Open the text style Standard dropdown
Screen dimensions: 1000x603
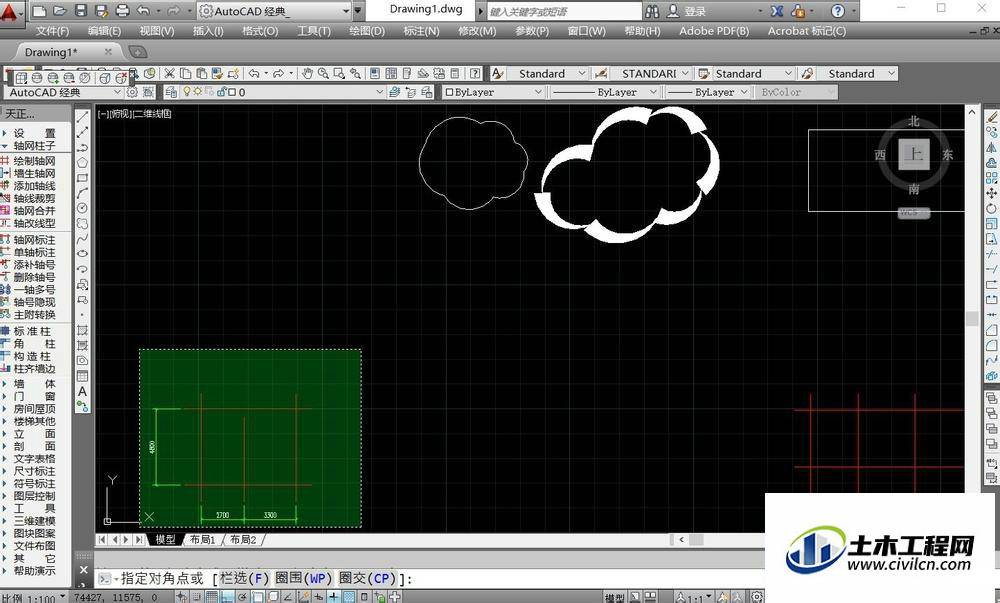[x=547, y=74]
